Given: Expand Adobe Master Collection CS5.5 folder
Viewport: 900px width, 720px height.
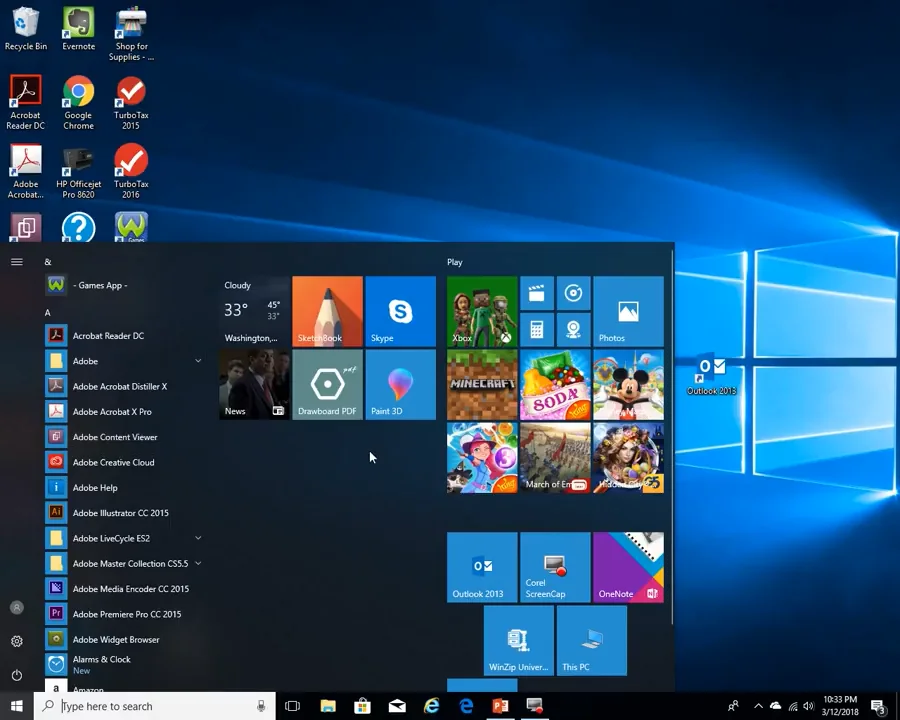Looking at the screenshot, I should tap(125, 563).
